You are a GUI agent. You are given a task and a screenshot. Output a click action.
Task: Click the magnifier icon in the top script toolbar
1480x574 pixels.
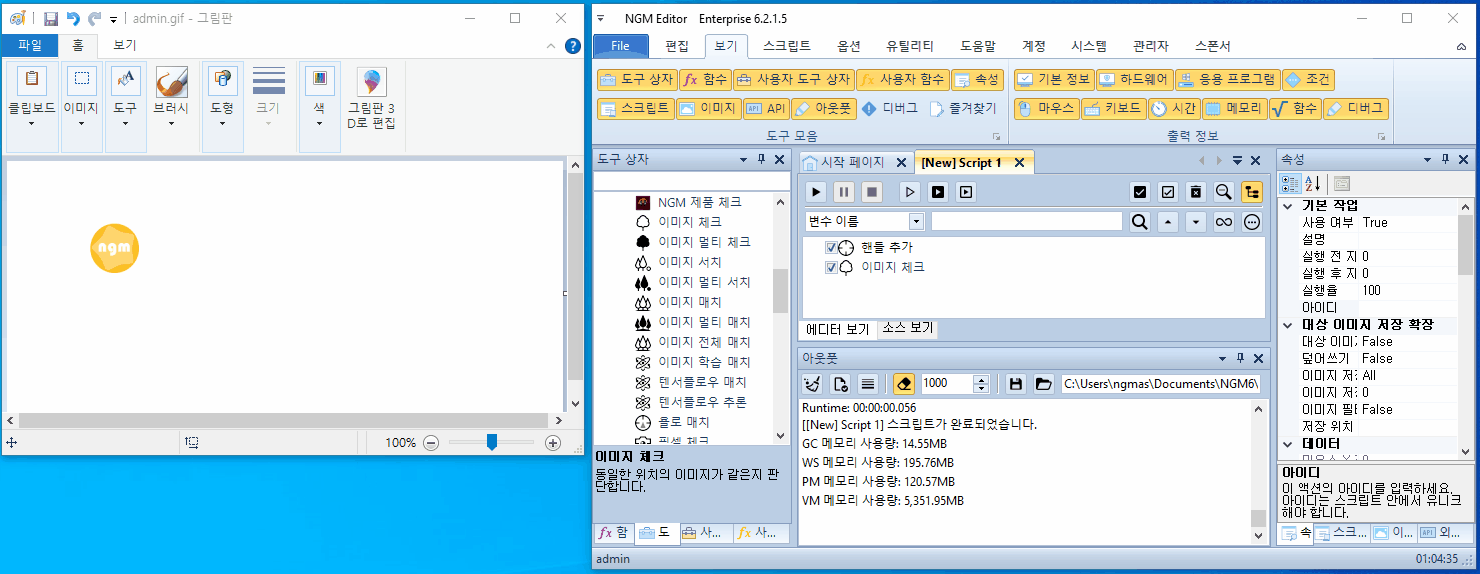[1223, 191]
